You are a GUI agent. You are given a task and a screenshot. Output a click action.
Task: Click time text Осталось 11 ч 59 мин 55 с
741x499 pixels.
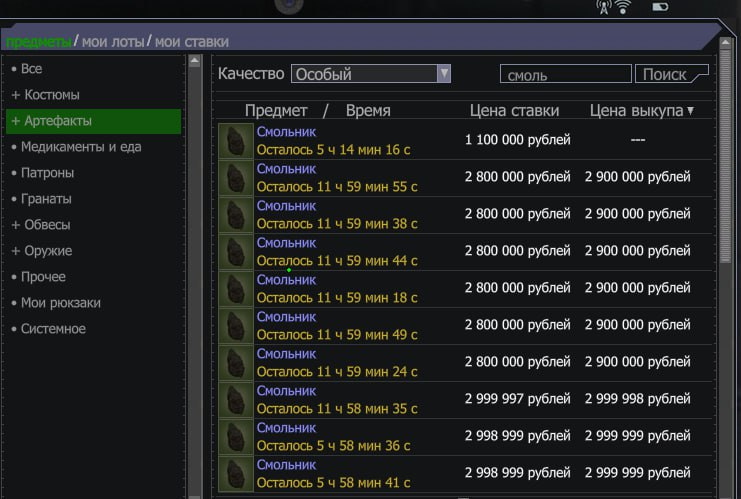(337, 187)
